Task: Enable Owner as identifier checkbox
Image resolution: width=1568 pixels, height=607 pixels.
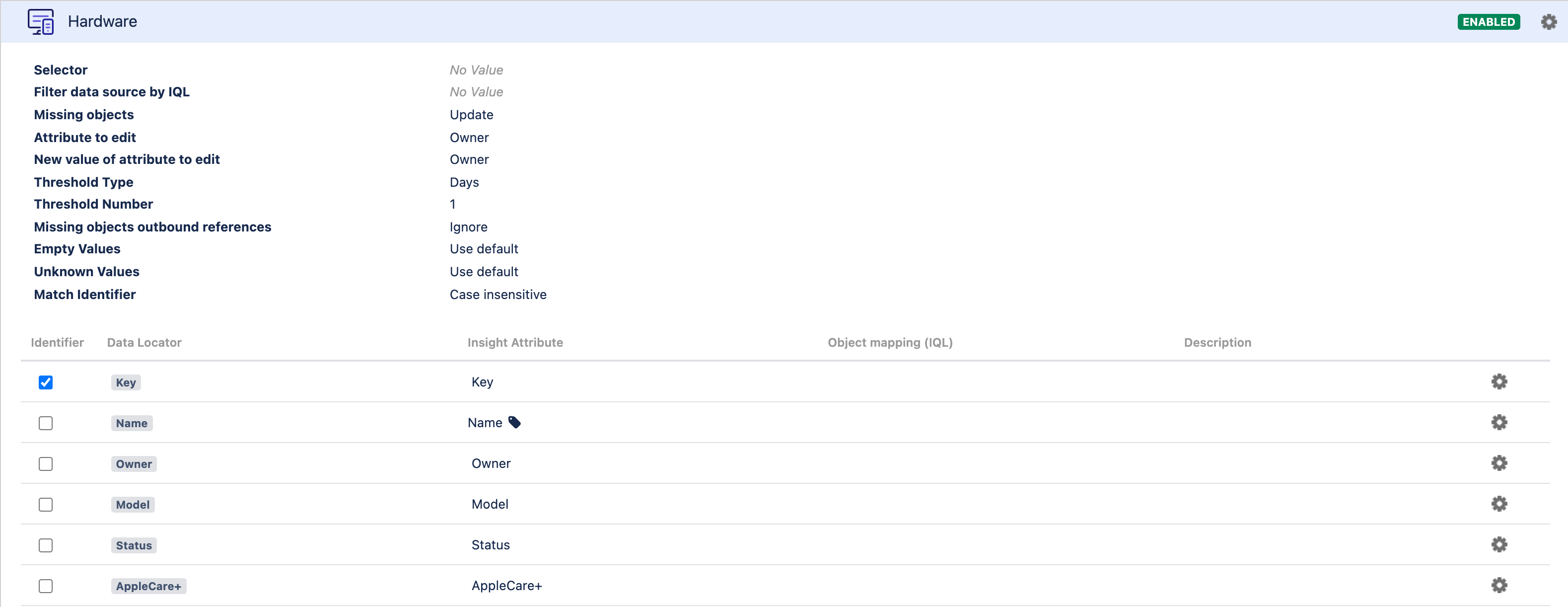Action: point(46,464)
